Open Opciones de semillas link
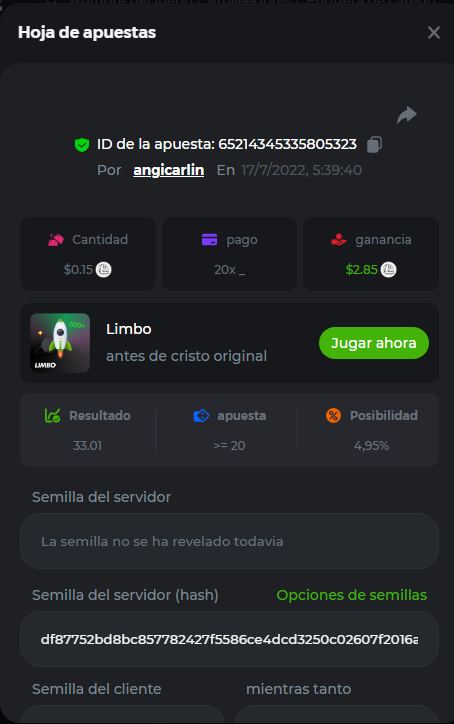454x724 pixels. pyautogui.click(x=351, y=595)
